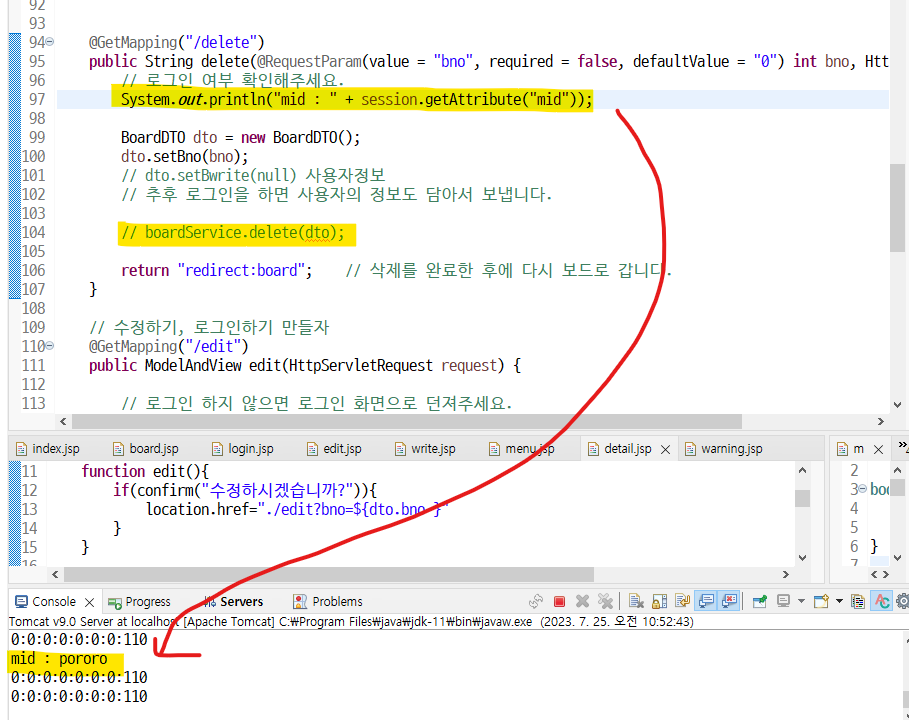Click detail.jsp horizontal scroll left arrow
The height and width of the screenshot is (720, 909).
(x=55, y=574)
